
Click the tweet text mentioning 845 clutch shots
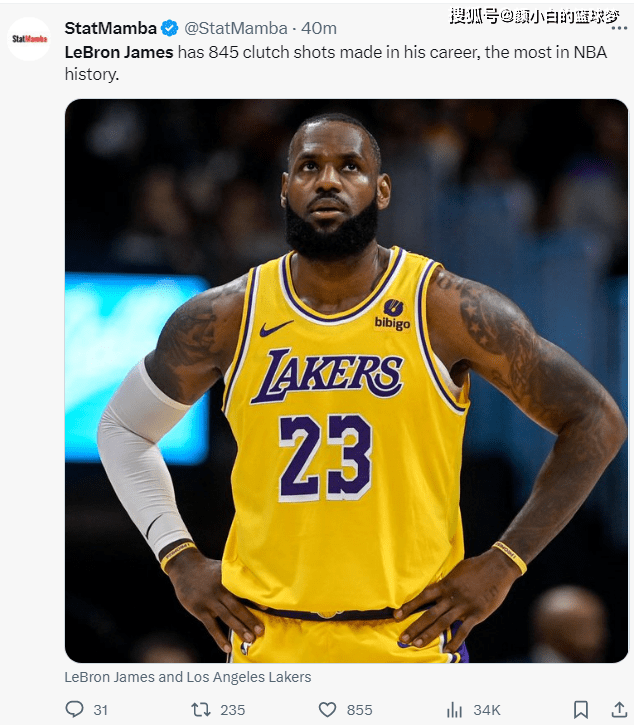[336, 63]
